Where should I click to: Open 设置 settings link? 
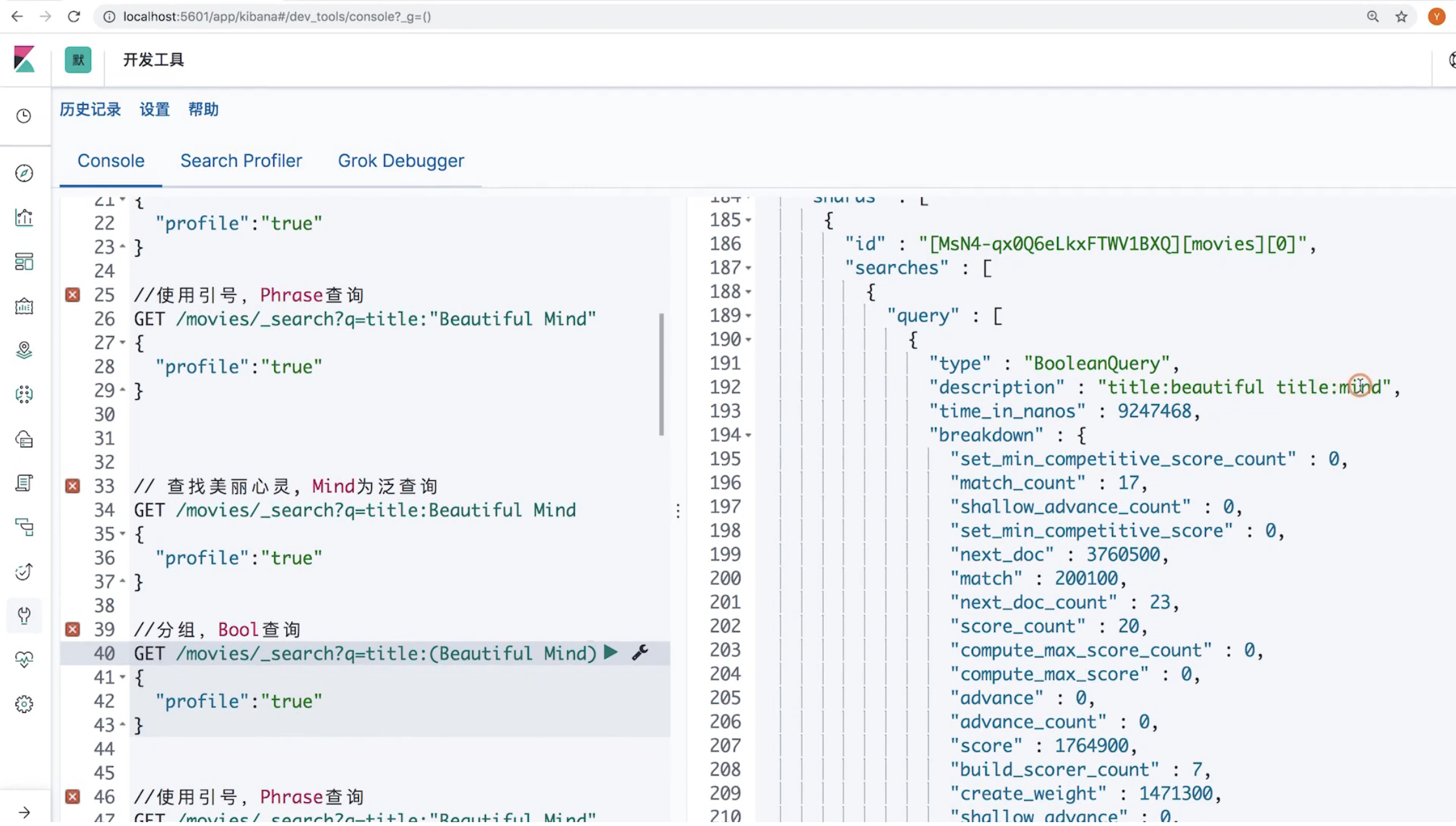(x=155, y=109)
